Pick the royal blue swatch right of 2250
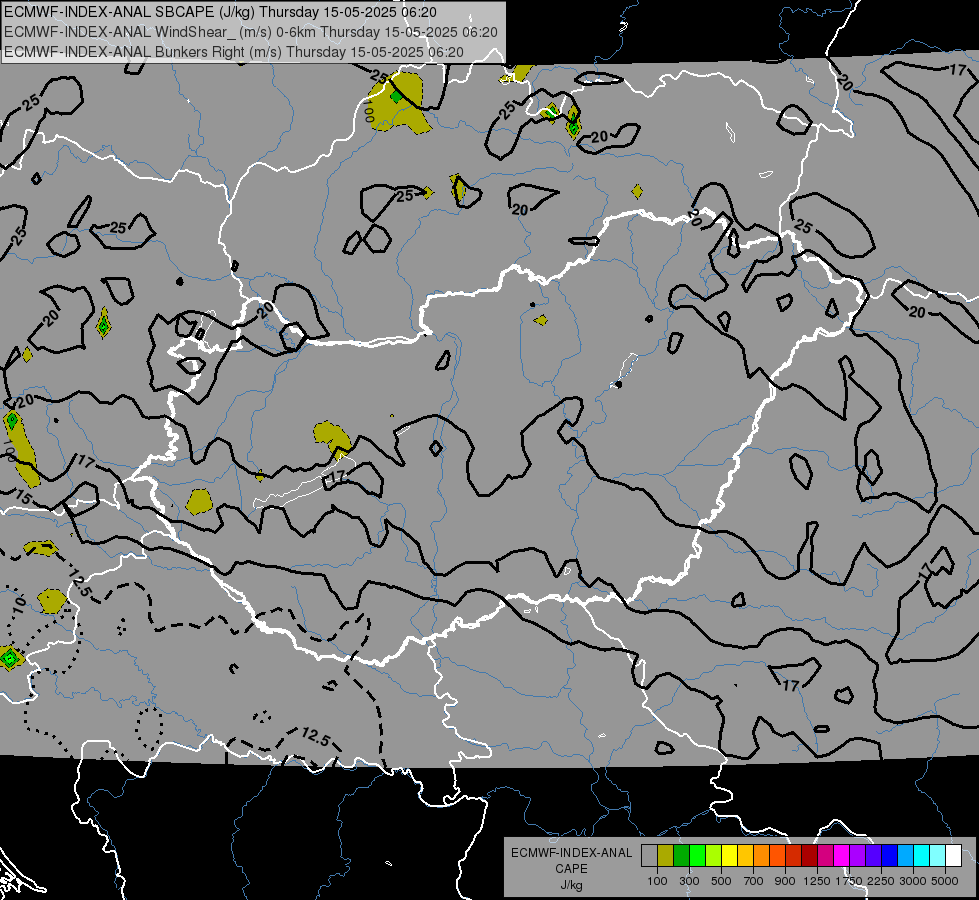 [x=889, y=855]
